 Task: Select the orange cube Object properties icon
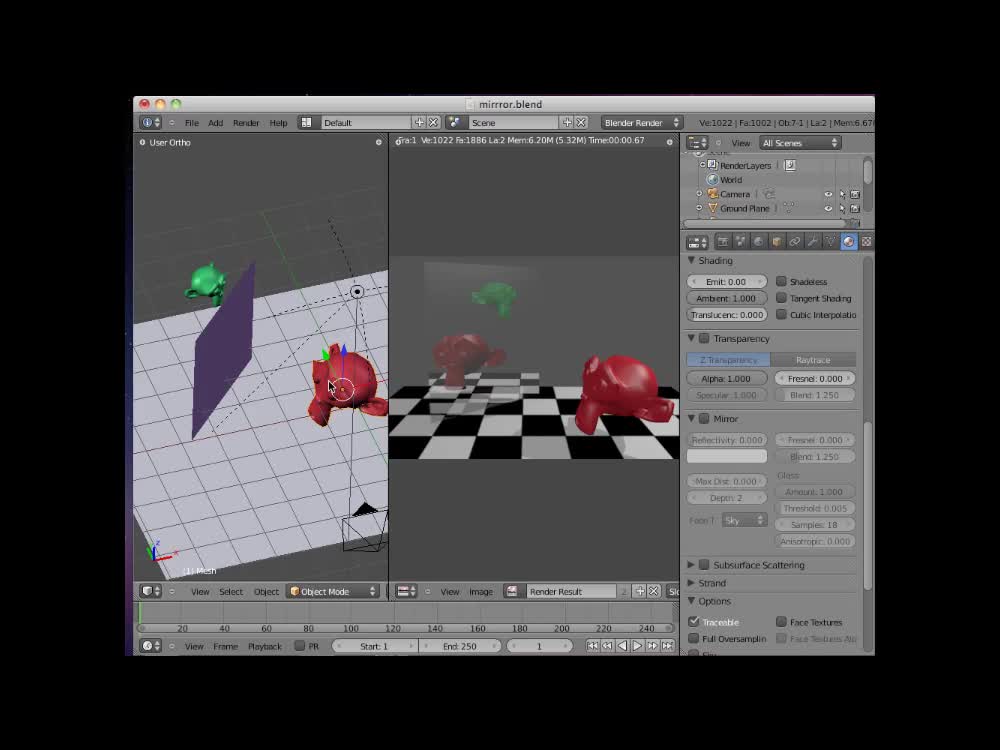776,241
